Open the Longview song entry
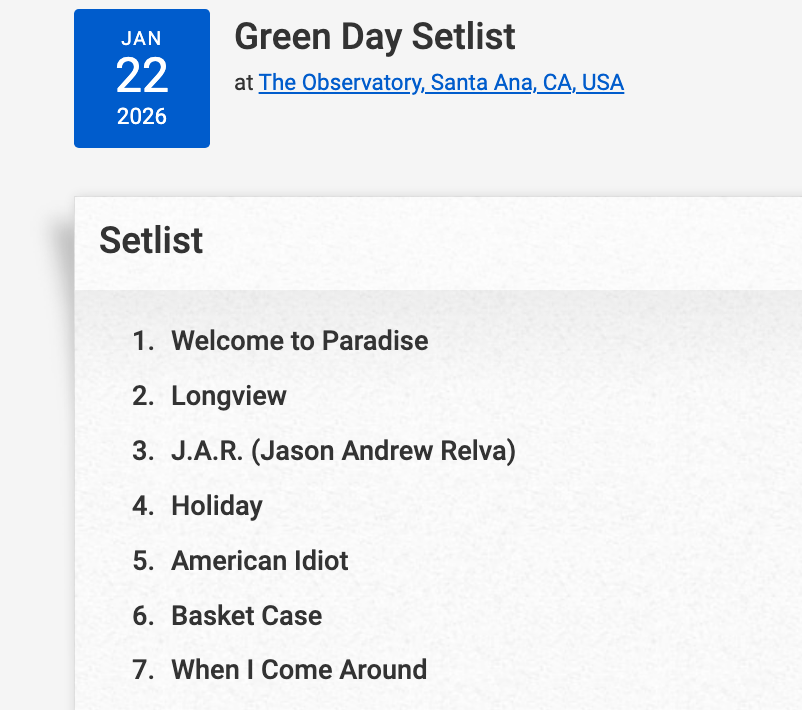Viewport: 802px width, 710px height. click(x=229, y=396)
